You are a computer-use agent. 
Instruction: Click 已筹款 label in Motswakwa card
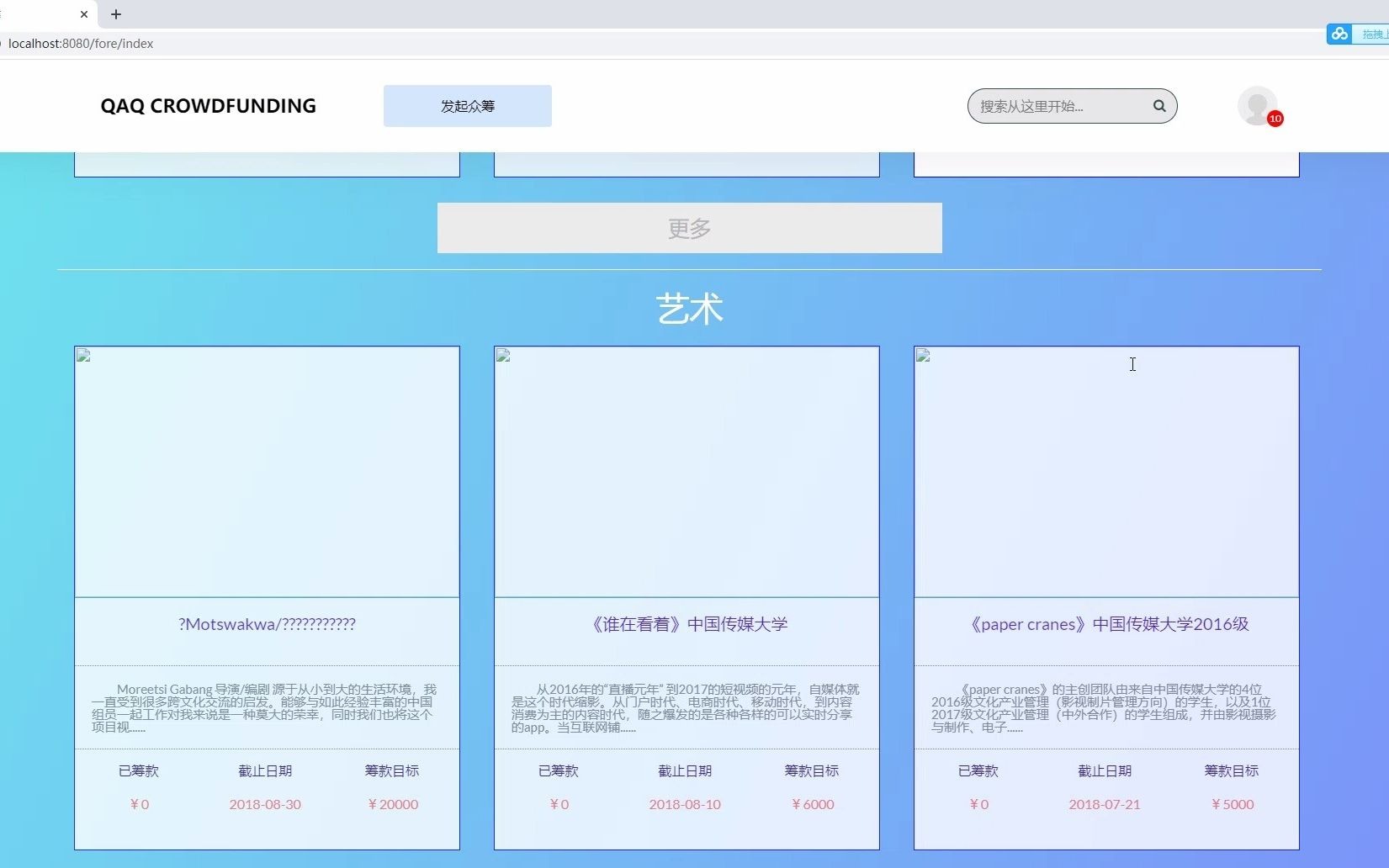(x=139, y=770)
